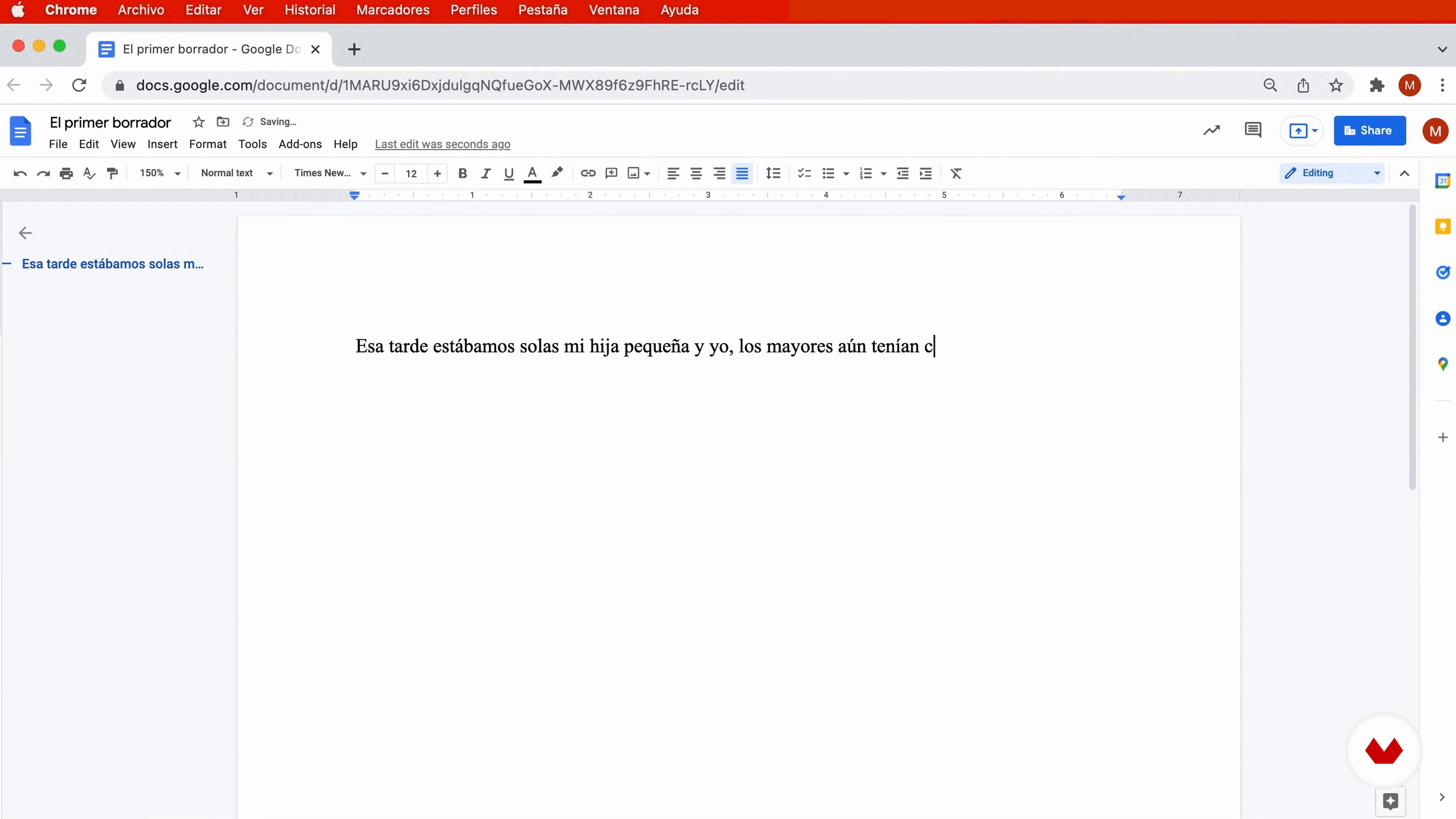
Task: Insert a bulleted list
Action: (x=828, y=174)
